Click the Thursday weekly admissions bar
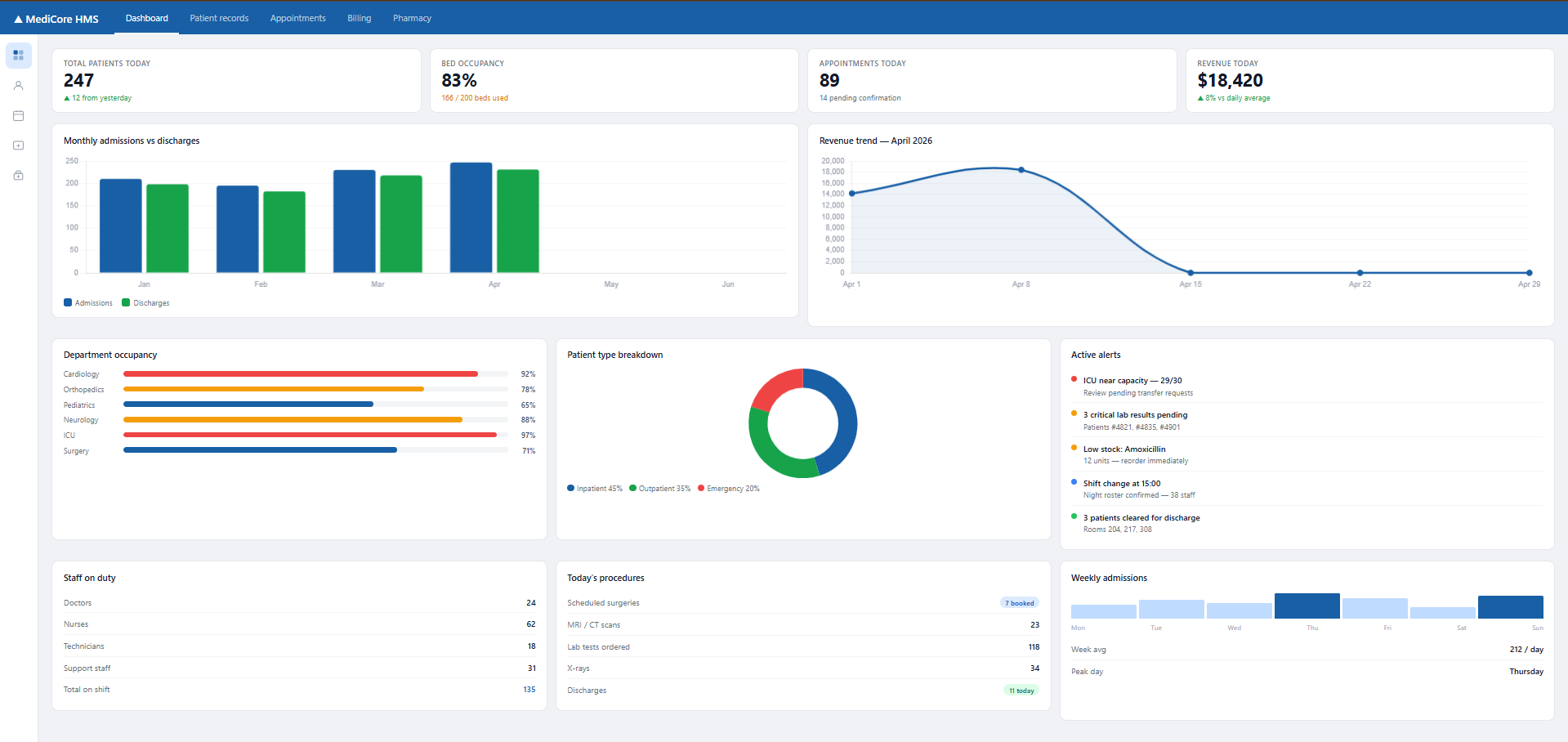Screen dimensions: 1568x742 (1307, 606)
